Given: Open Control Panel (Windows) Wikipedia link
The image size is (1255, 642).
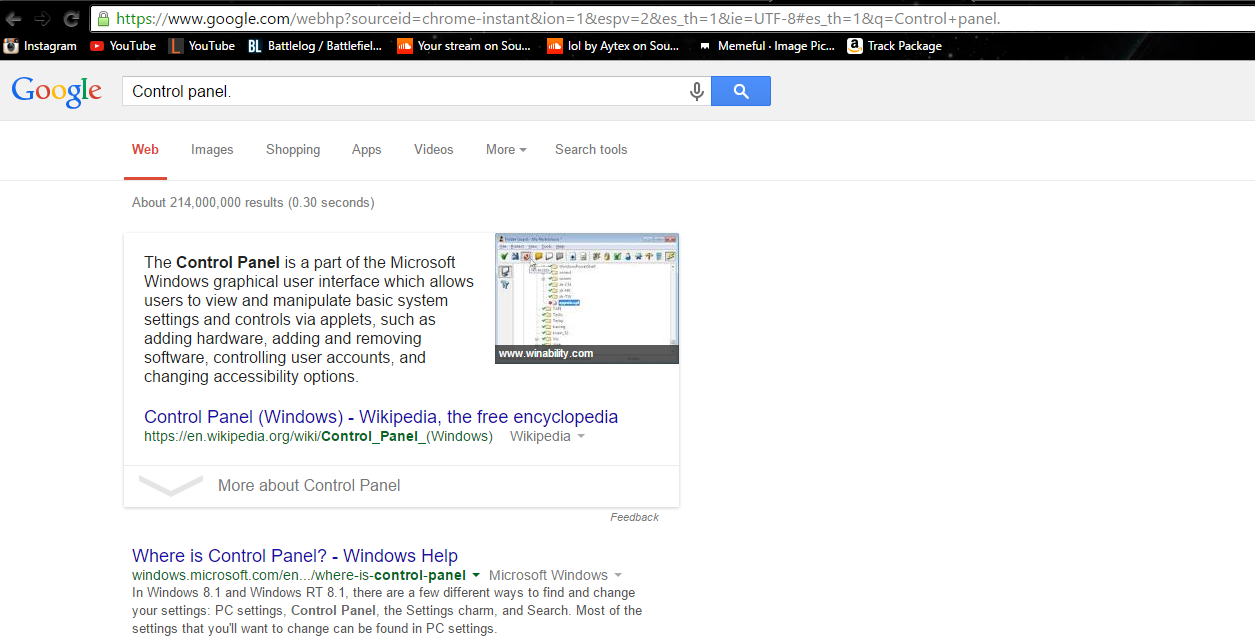Looking at the screenshot, I should (381, 417).
